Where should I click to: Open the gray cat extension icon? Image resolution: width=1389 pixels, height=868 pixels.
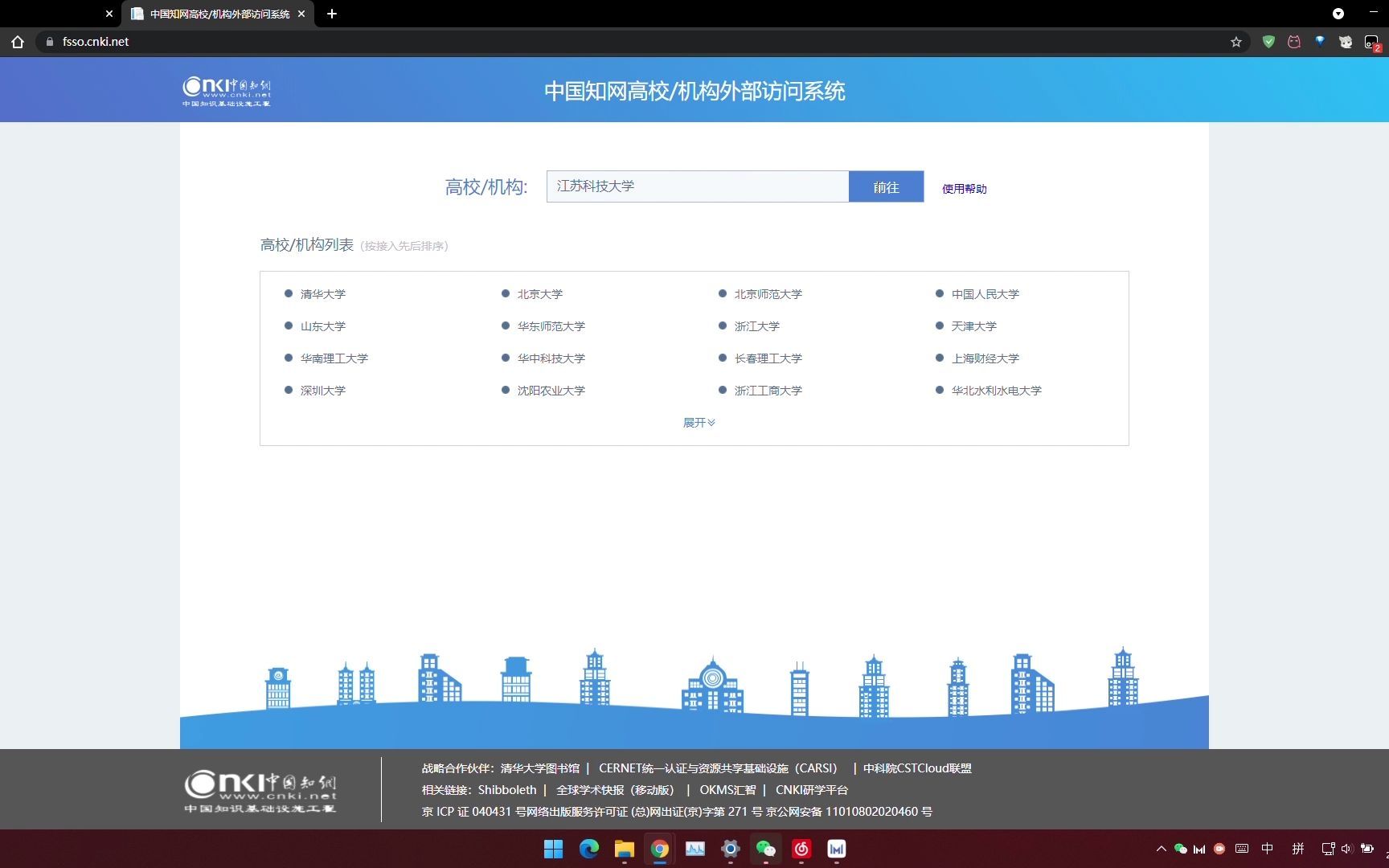click(1346, 42)
